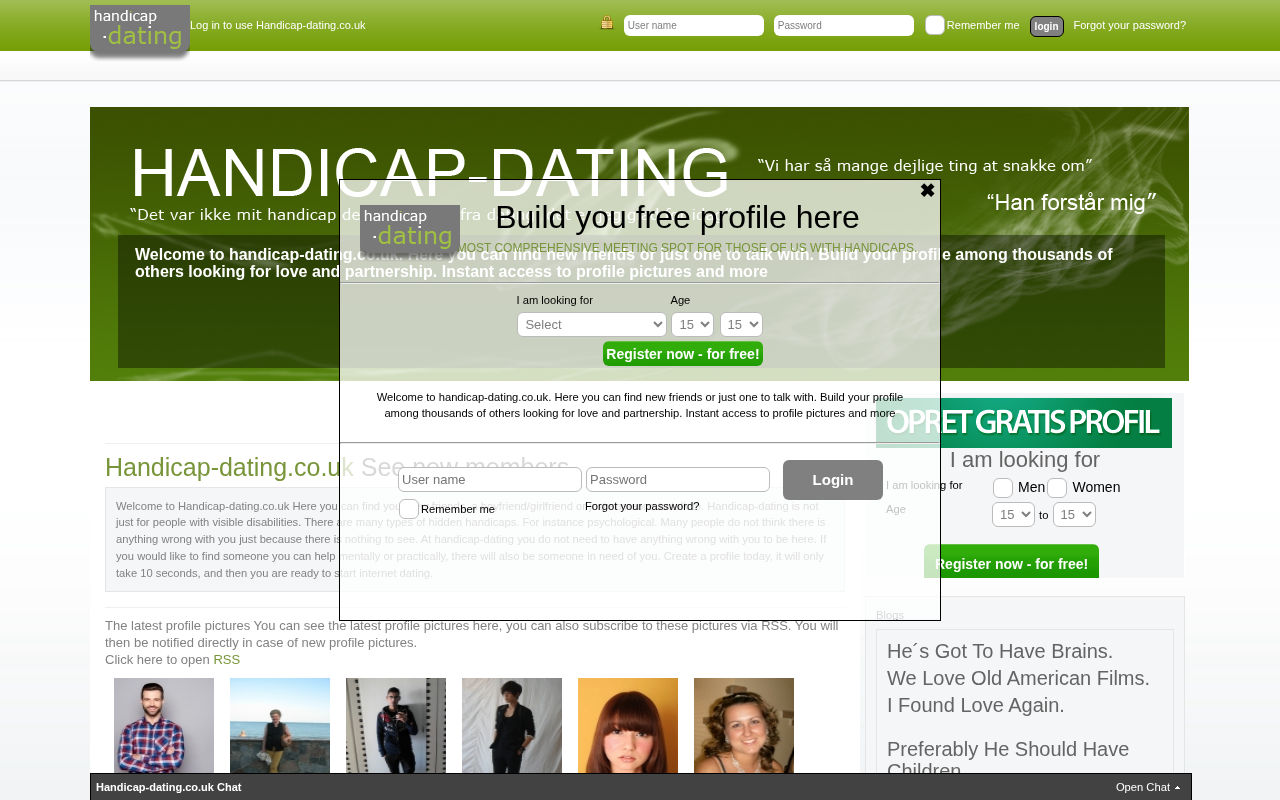Screen dimensions: 1280x800
Task: Click the 'Blogs' section label
Action: pos(890,615)
